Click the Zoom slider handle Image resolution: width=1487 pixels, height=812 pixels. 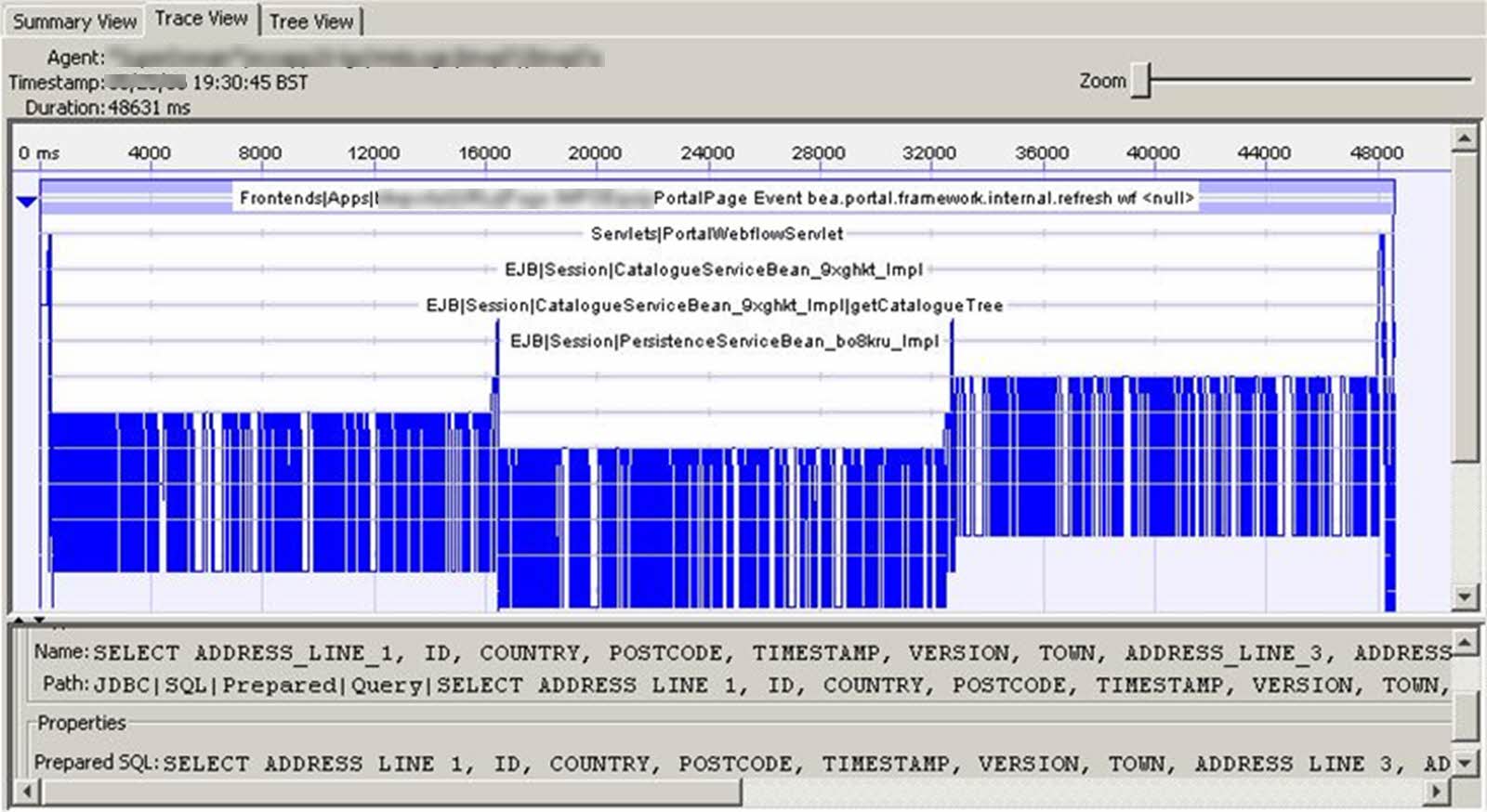(1142, 81)
